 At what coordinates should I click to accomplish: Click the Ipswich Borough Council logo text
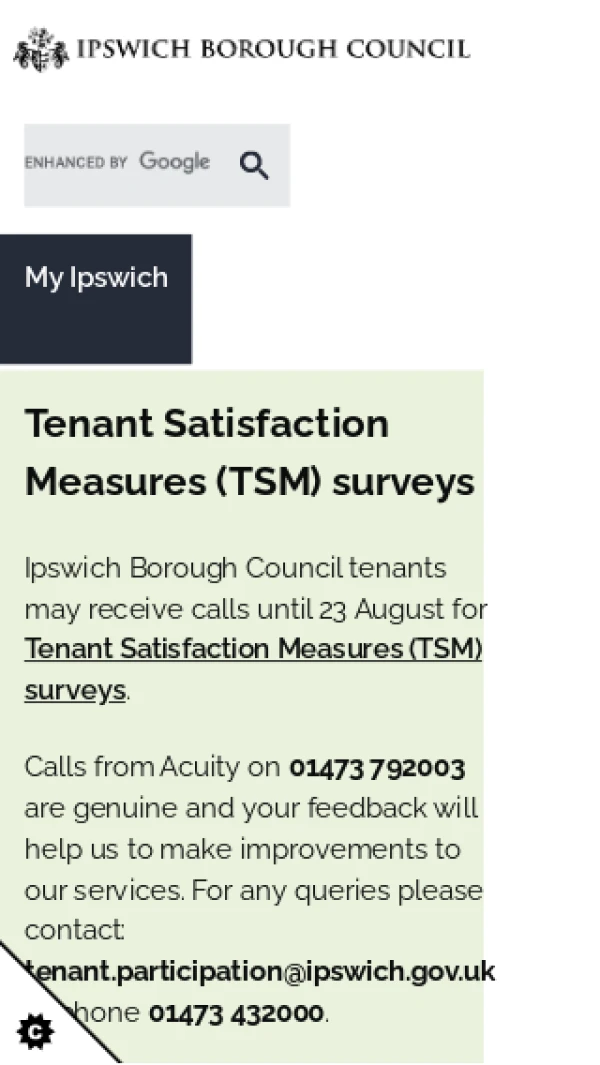click(273, 49)
